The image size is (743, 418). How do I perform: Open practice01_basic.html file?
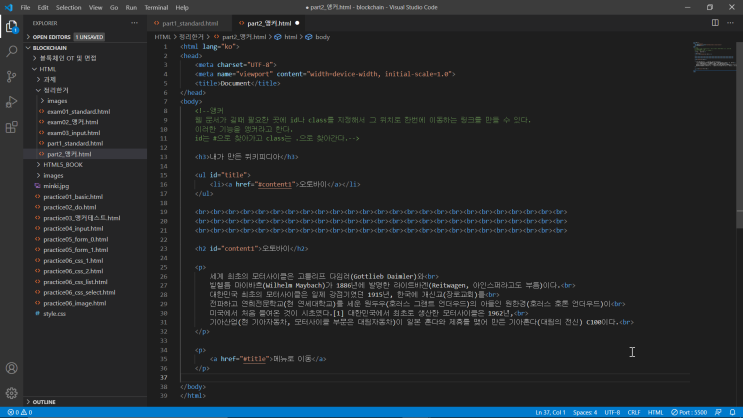(73, 197)
